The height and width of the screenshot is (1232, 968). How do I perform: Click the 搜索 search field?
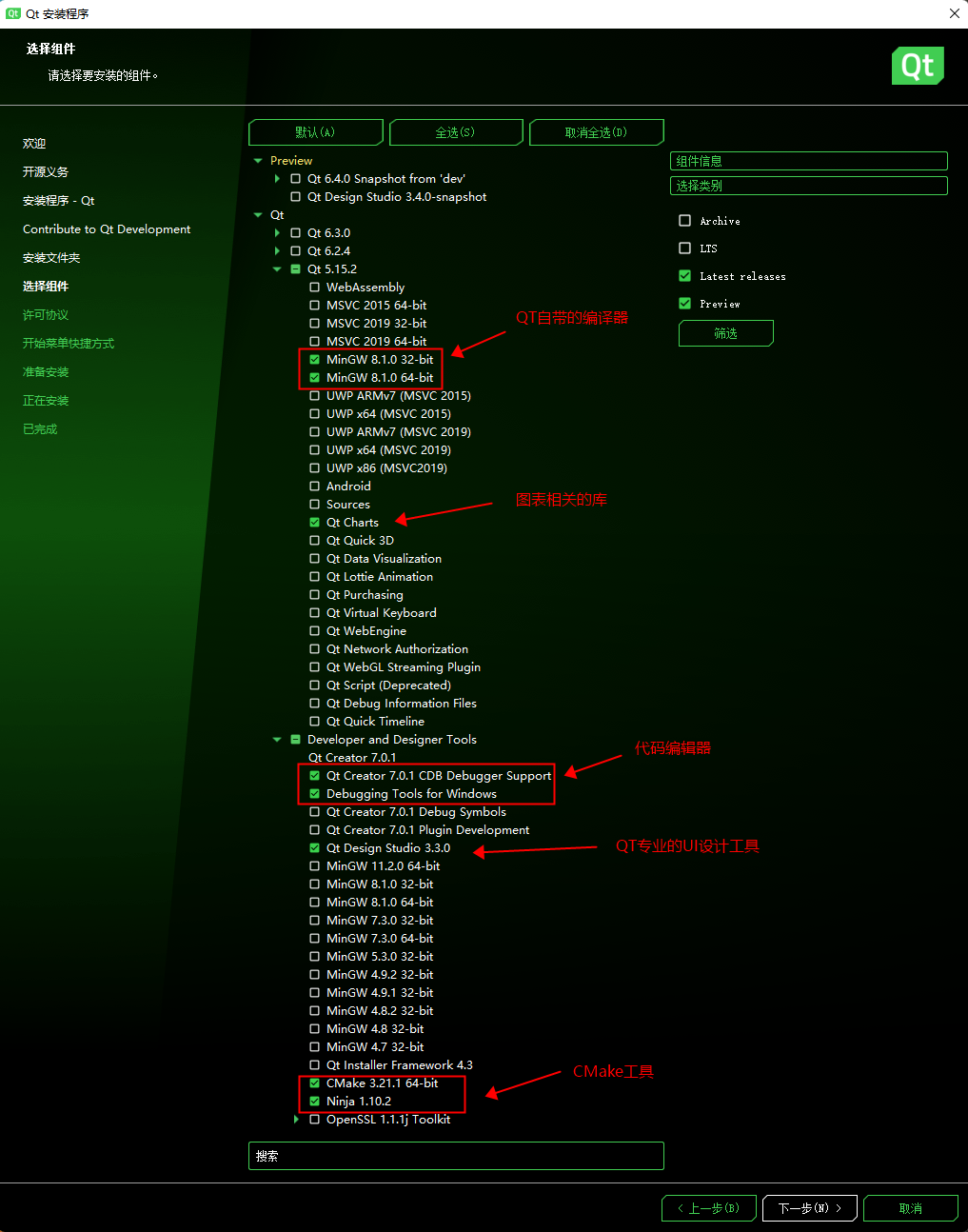click(x=456, y=1156)
